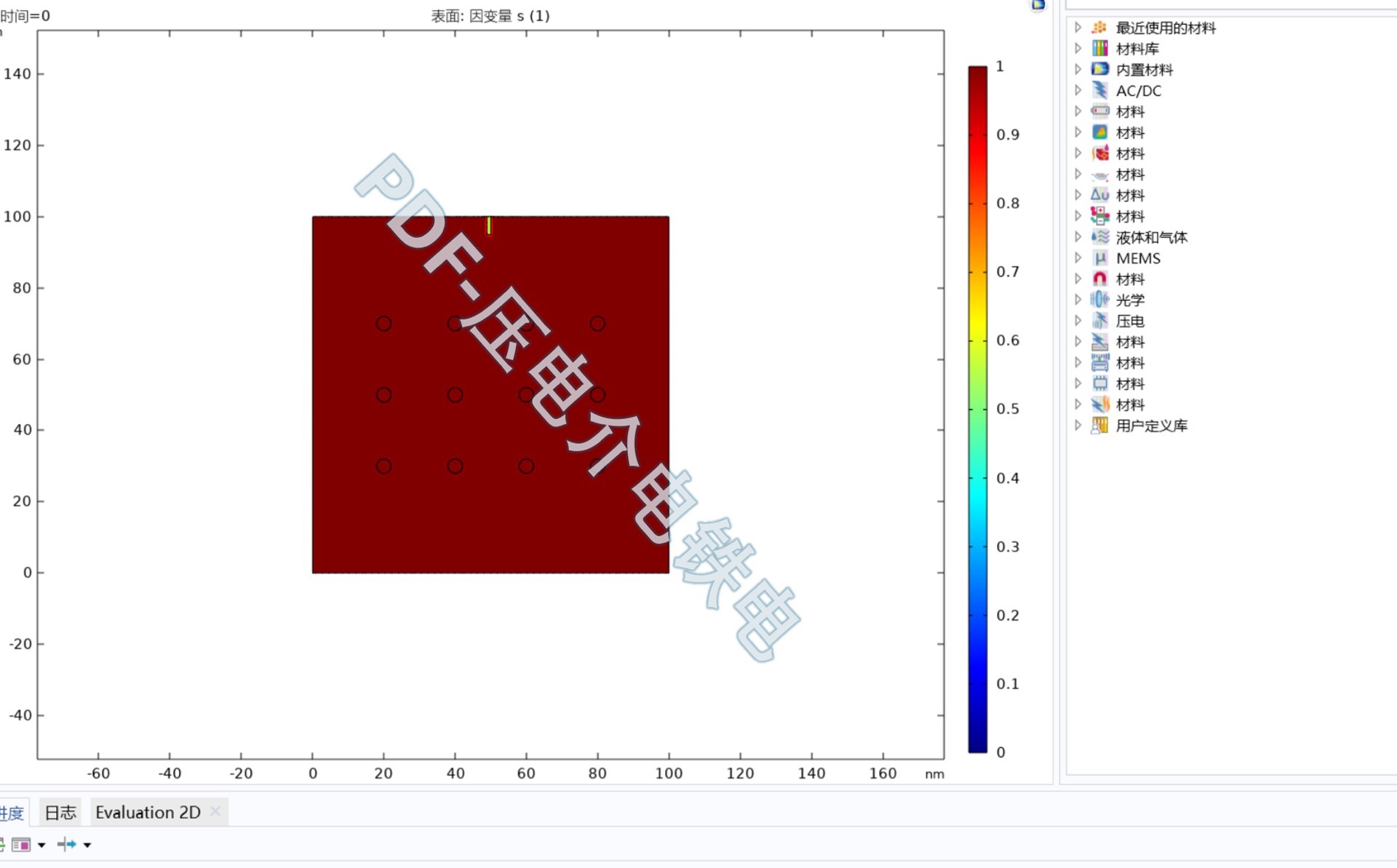Expand the 压电 materials branch
1397x868 pixels.
pos(1078,321)
